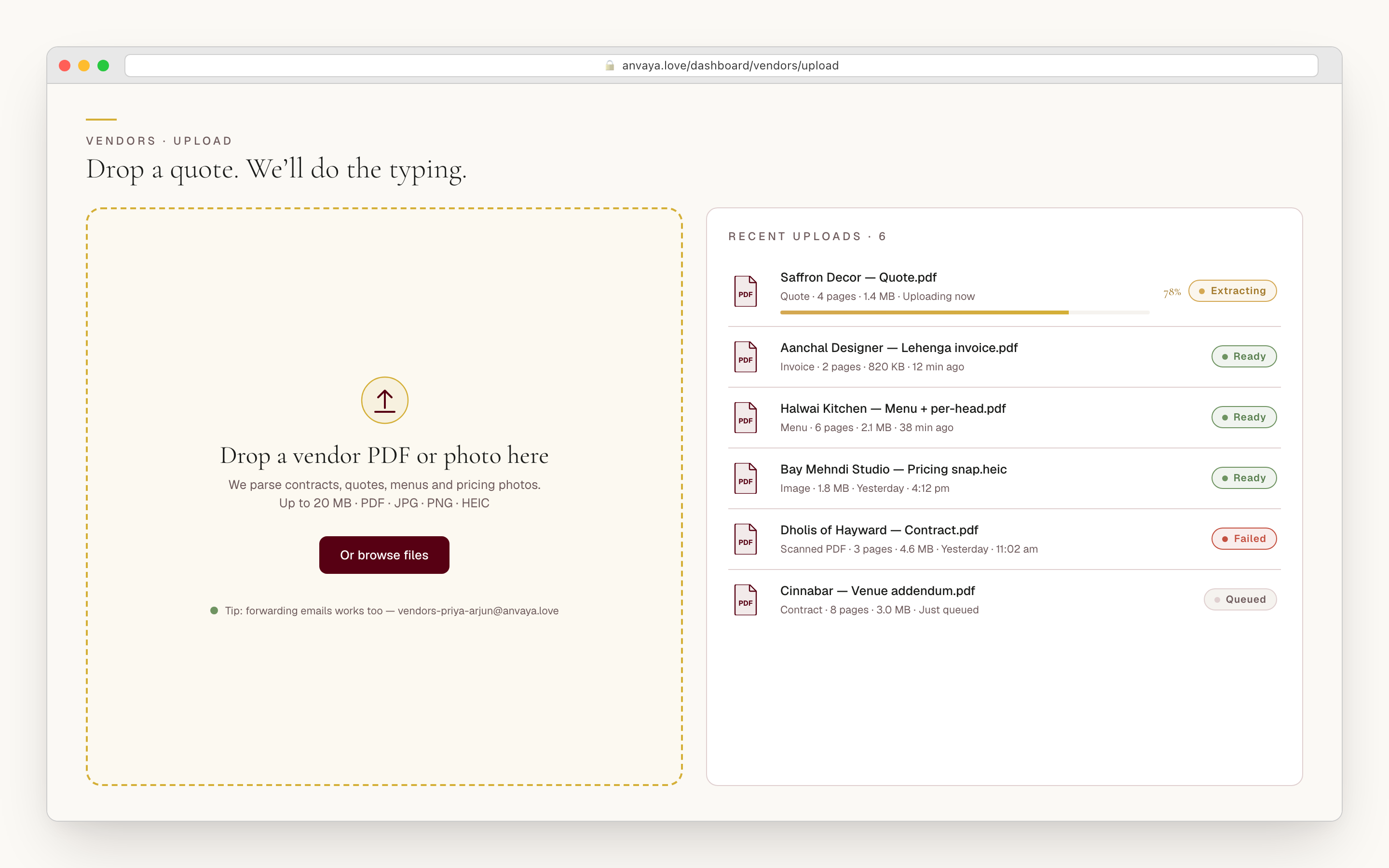The width and height of the screenshot is (1389, 868).
Task: Click the Failed badge for Dholis of Hayward
Action: (1244, 539)
